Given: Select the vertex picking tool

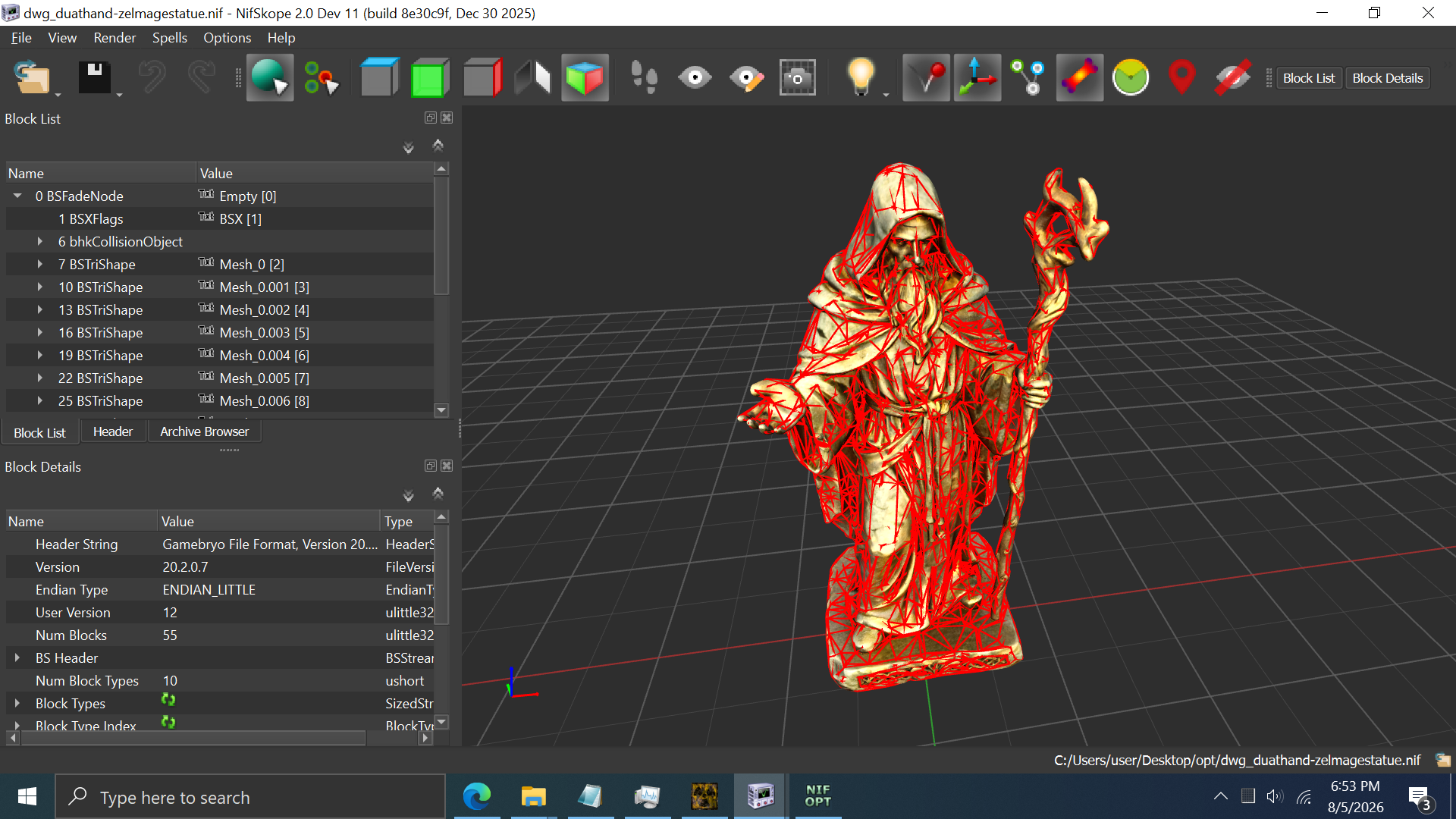Looking at the screenshot, I should [321, 77].
